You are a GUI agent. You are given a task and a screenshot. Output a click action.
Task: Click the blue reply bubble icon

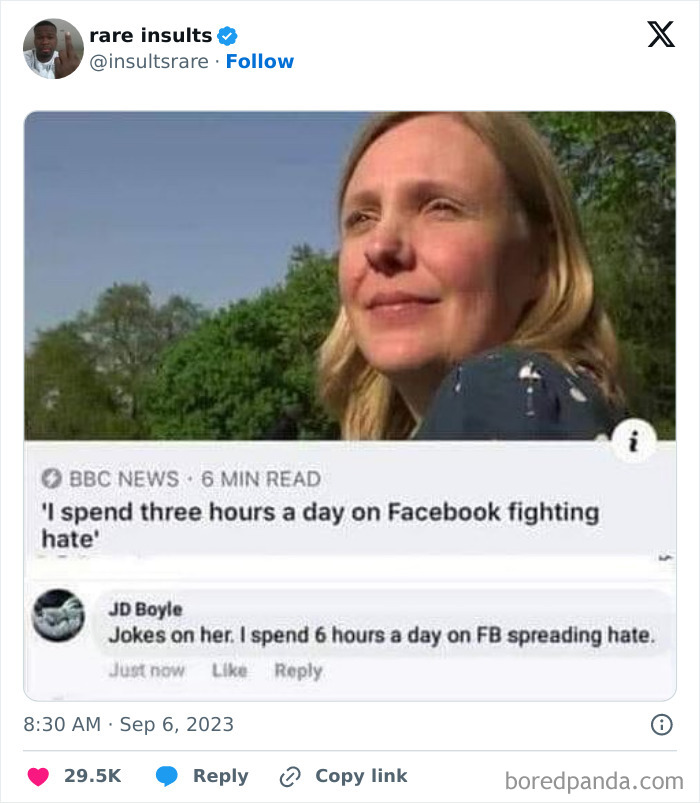[167, 776]
